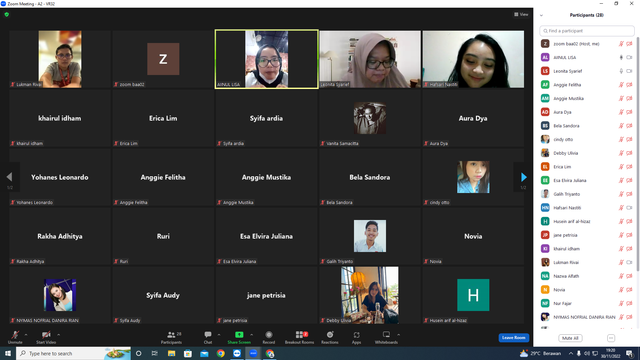Expand chat options arrow next to Chat
The width and height of the screenshot is (640, 360).
pos(219,335)
